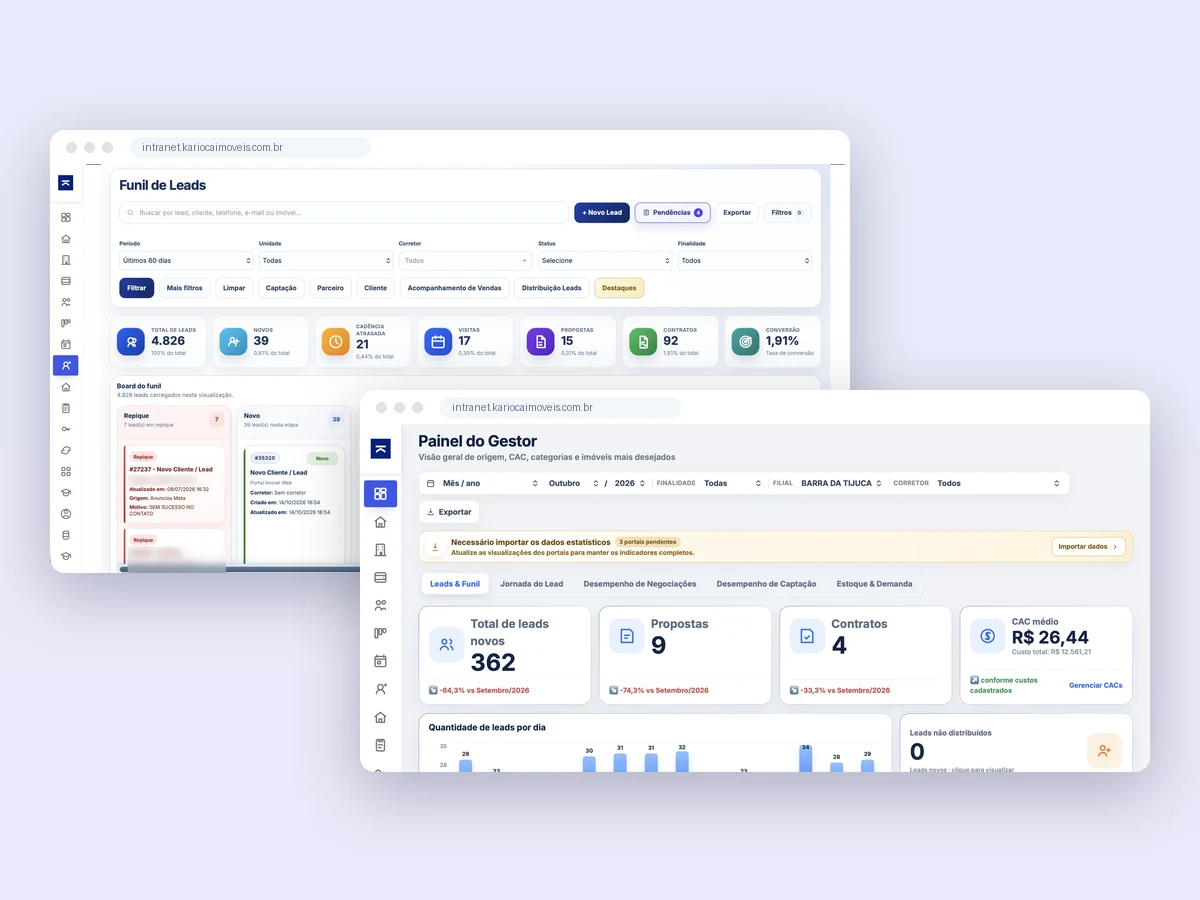Click the + Novo Lead button
This screenshot has width=1200, height=900.
pyautogui.click(x=602, y=212)
